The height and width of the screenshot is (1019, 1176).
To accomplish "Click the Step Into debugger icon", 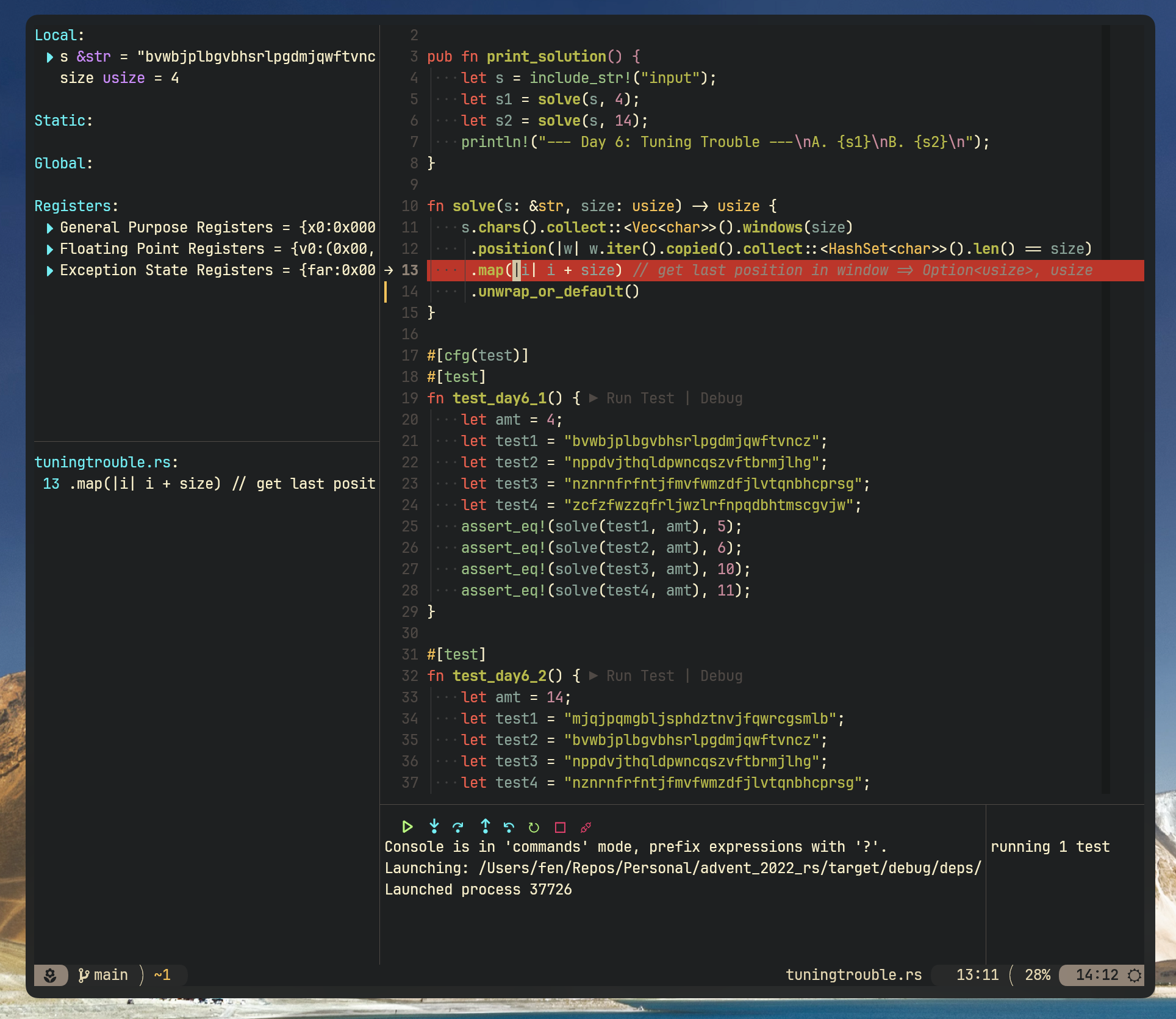I will (434, 827).
